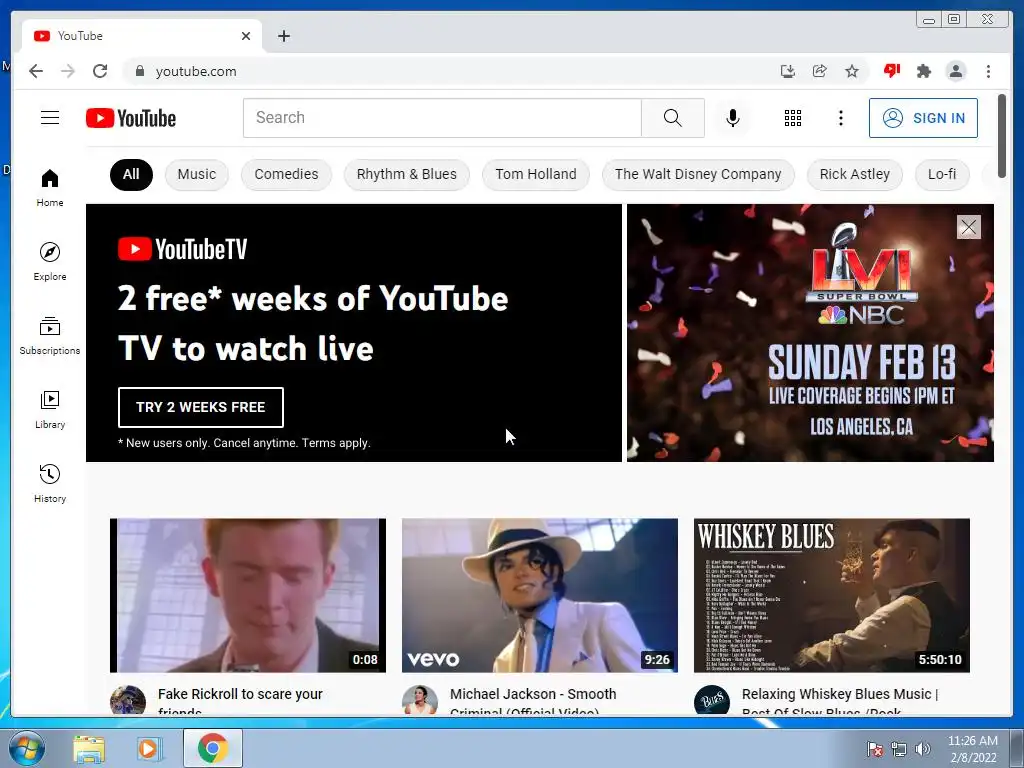Click the volume speaker tray icon

coord(922,749)
